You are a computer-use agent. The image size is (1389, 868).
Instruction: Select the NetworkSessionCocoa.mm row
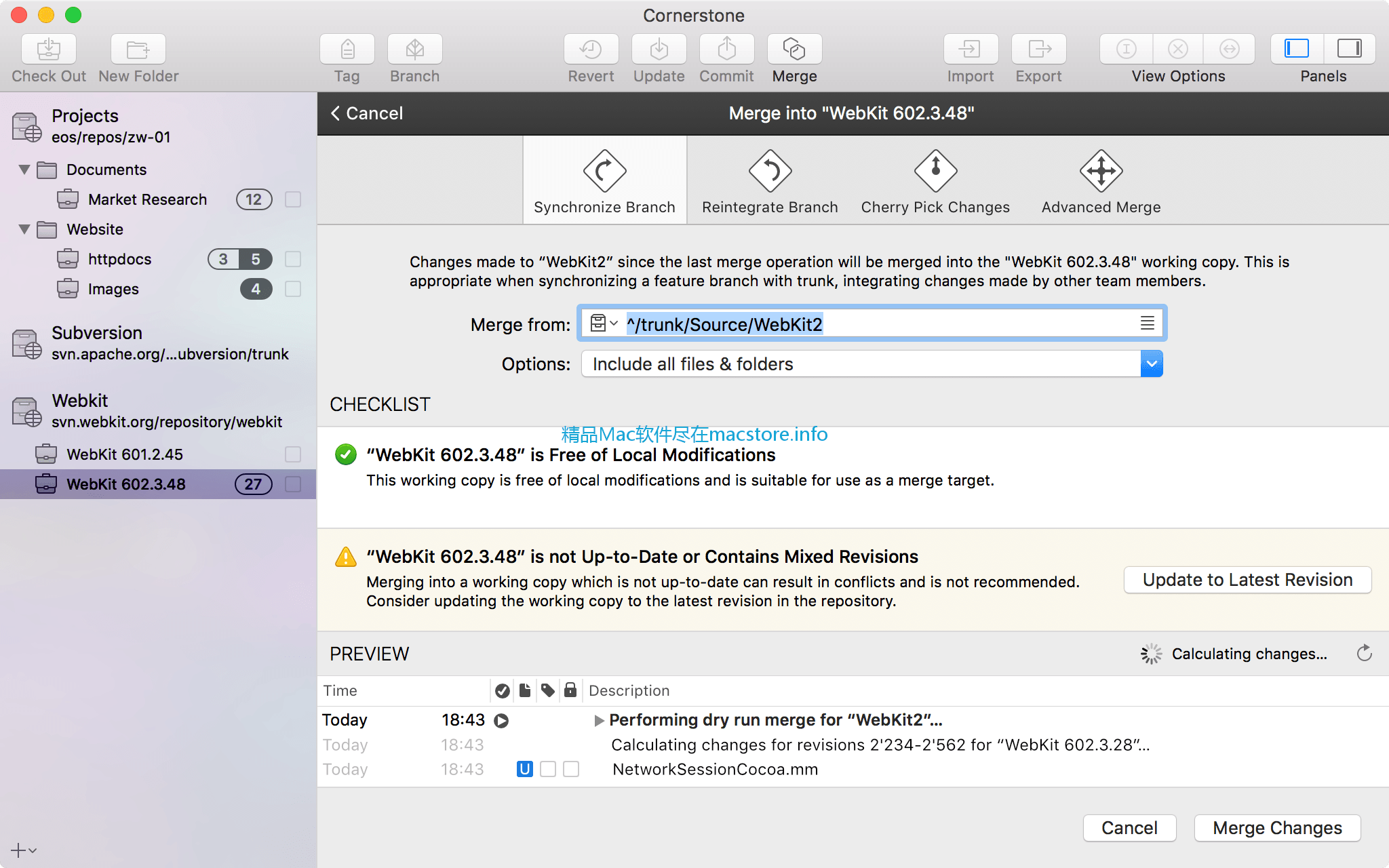pyautogui.click(x=853, y=769)
